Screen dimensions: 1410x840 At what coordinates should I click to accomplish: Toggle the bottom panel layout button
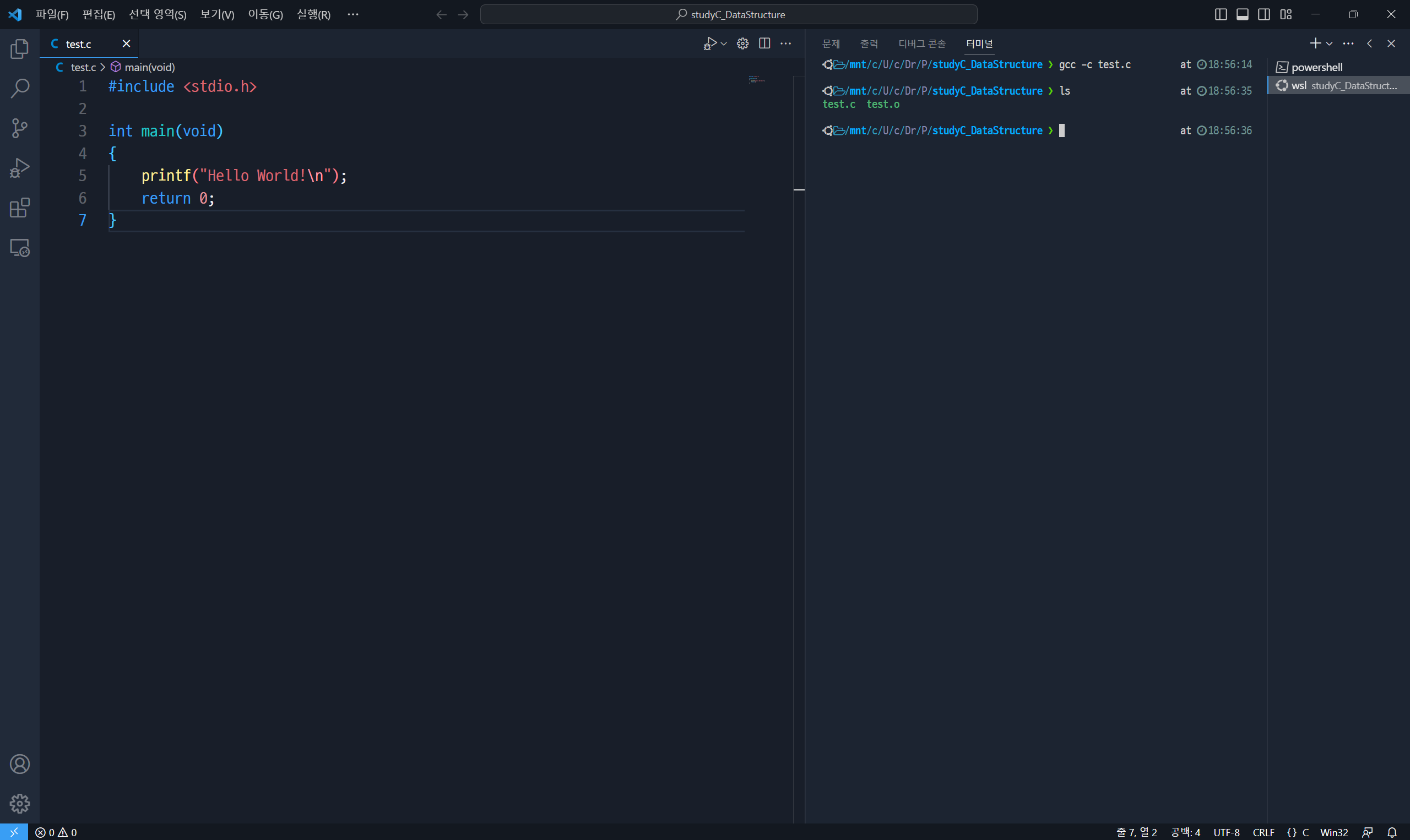pyautogui.click(x=1243, y=15)
